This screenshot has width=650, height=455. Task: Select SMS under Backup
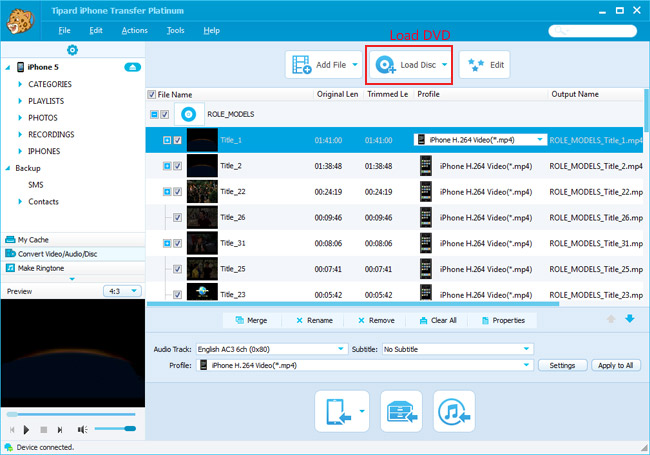point(36,185)
